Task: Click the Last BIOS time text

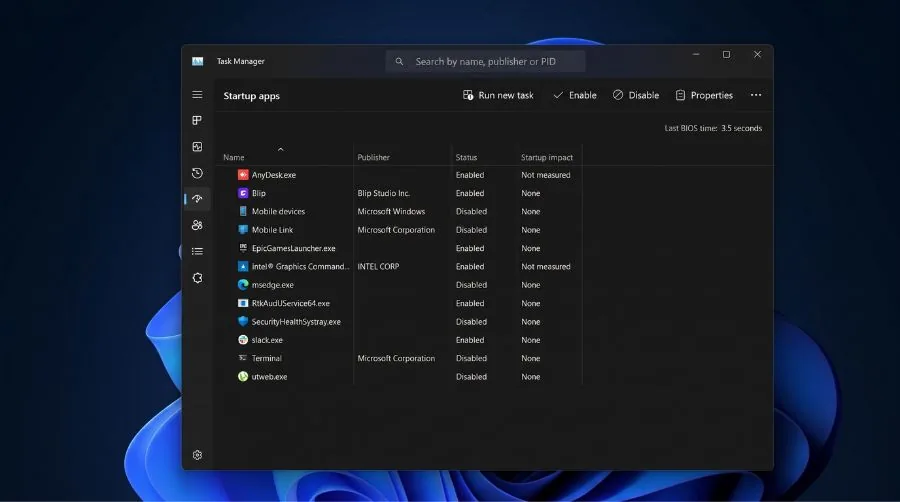Action: click(x=713, y=128)
